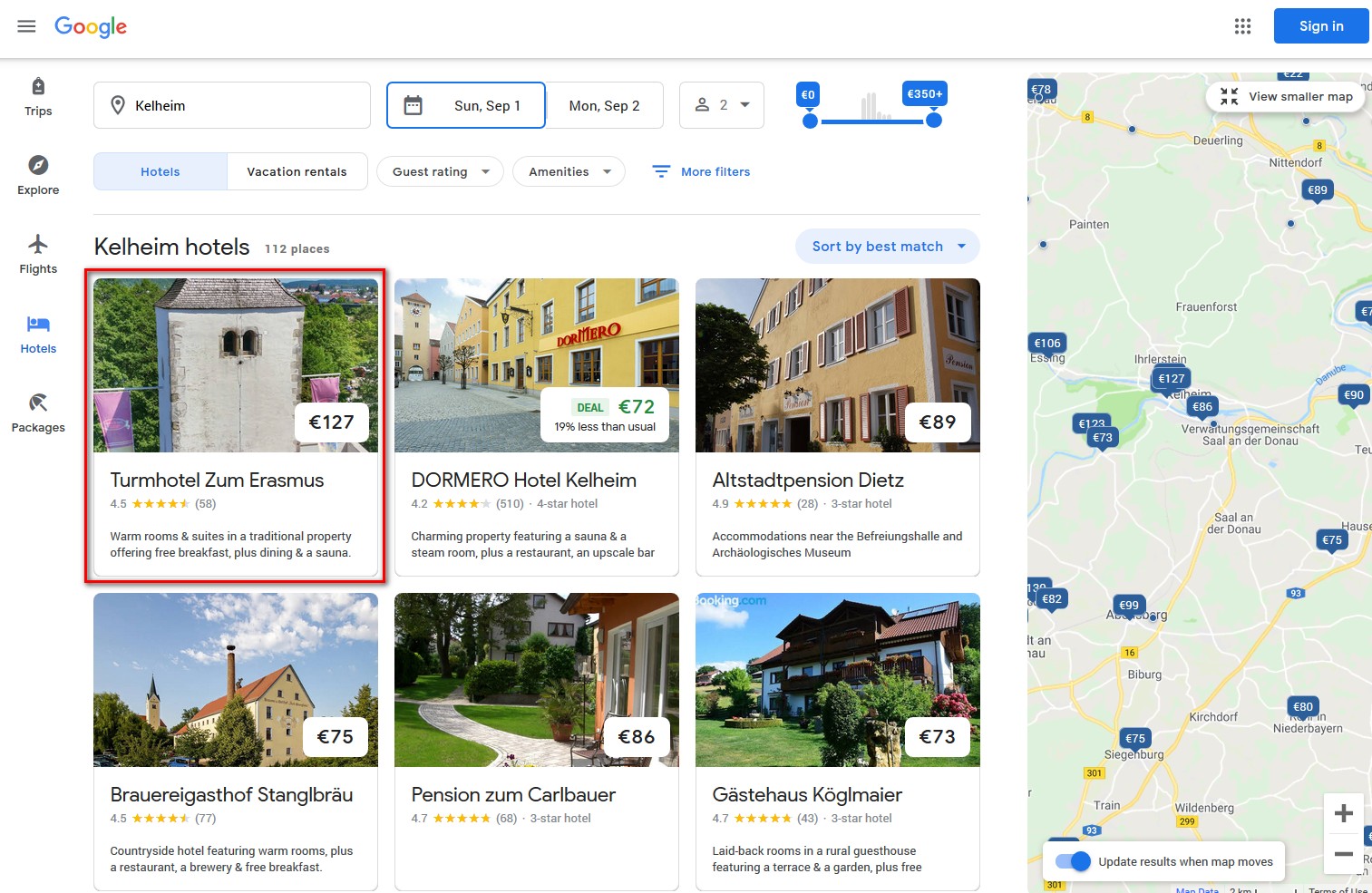
Task: Switch to Flights in the sidebar
Action: (37, 254)
